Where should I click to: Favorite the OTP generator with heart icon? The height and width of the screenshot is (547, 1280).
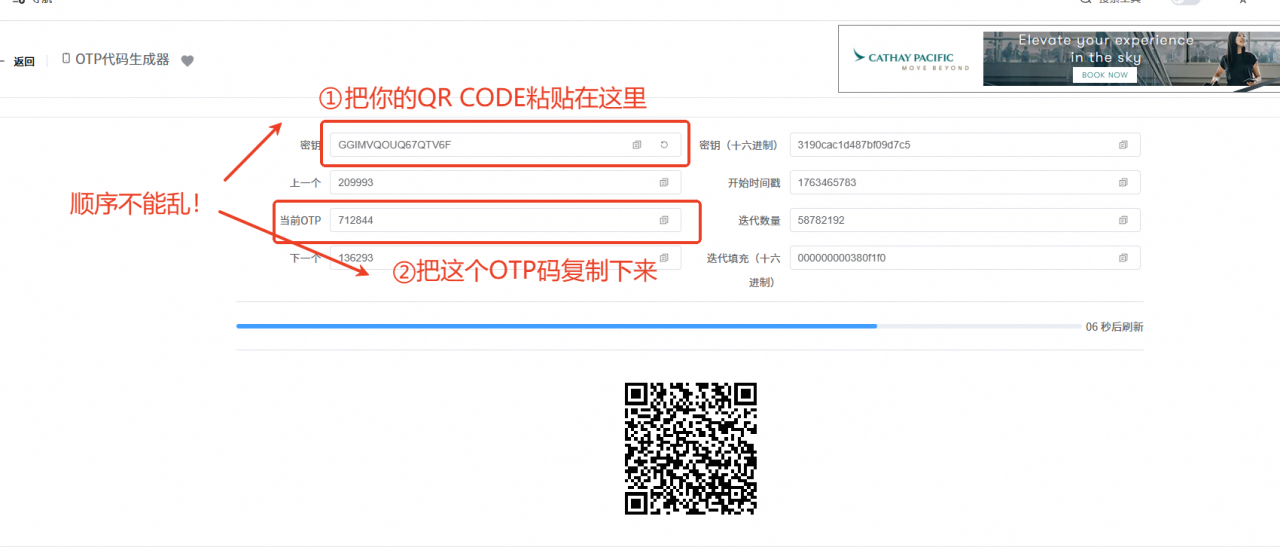point(187,61)
